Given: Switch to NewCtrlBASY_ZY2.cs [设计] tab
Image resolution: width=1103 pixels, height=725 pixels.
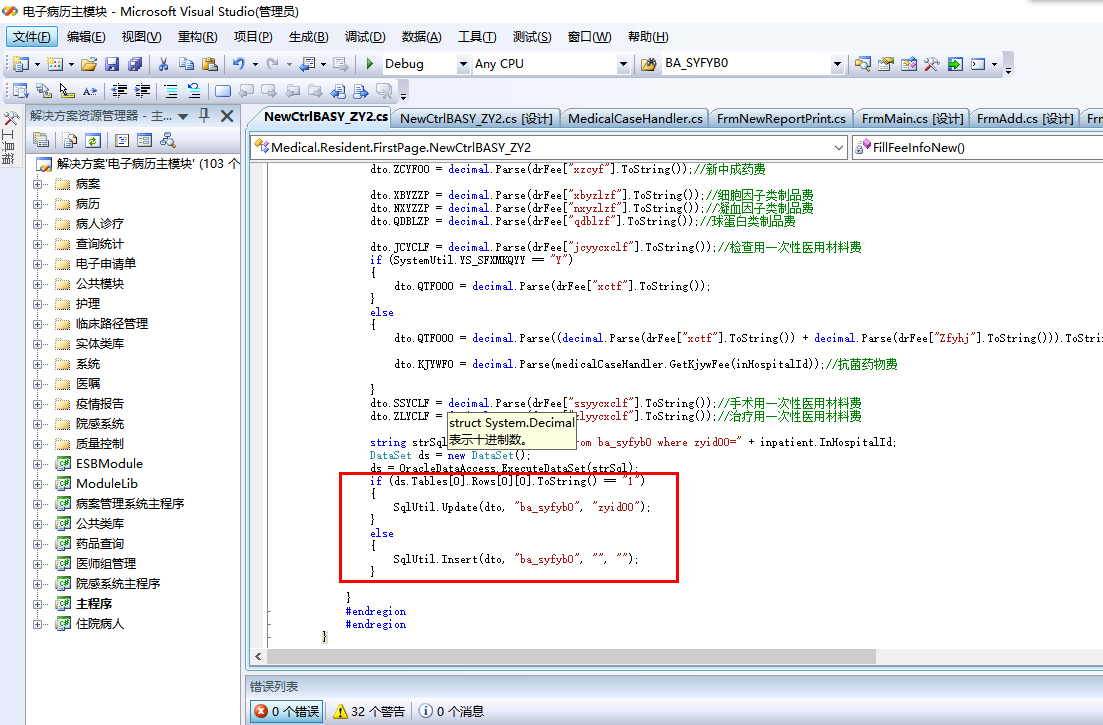Looking at the screenshot, I should pyautogui.click(x=476, y=119).
